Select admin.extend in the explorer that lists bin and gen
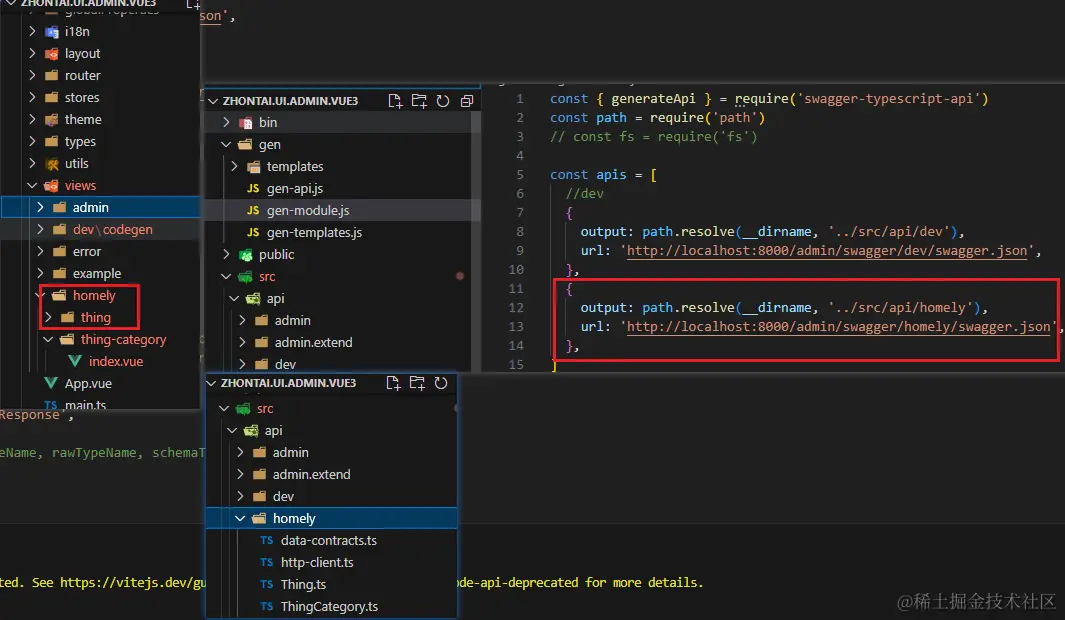Screen dimensions: 1065x620 (313, 342)
